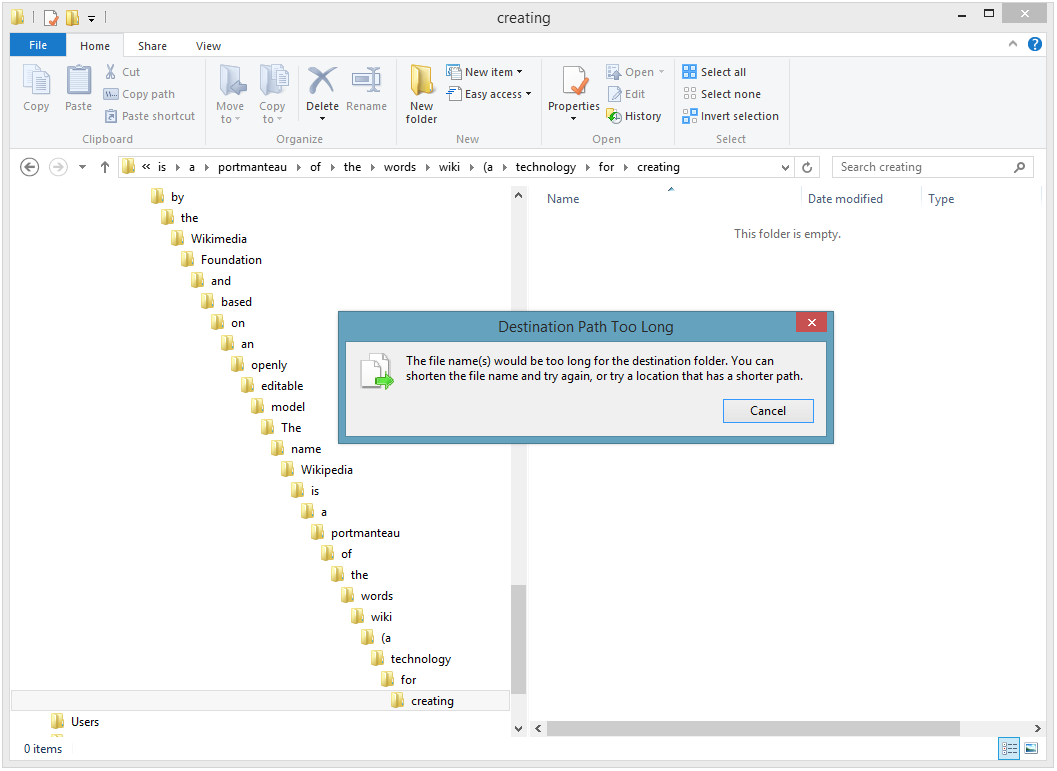Click the Properties checkmark icon
This screenshot has width=1057, height=771.
[x=574, y=81]
